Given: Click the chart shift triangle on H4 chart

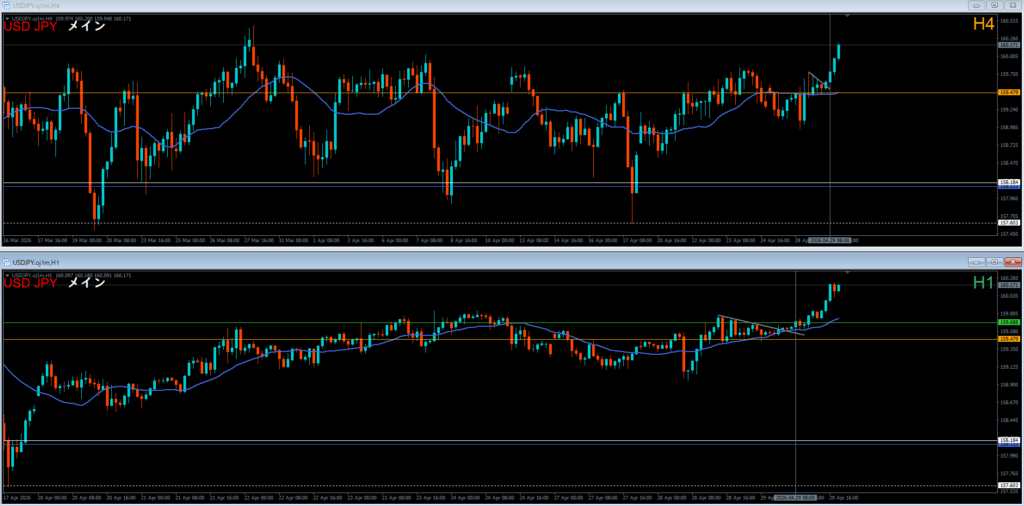Looking at the screenshot, I should tap(847, 17).
